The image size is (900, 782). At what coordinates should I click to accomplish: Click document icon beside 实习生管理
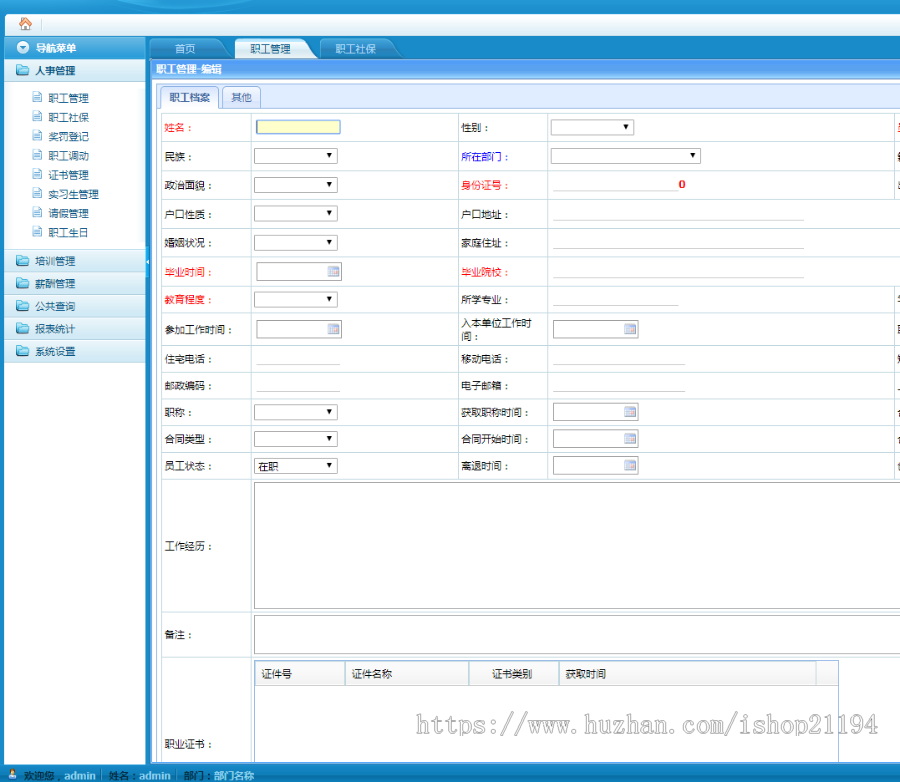(x=37, y=193)
